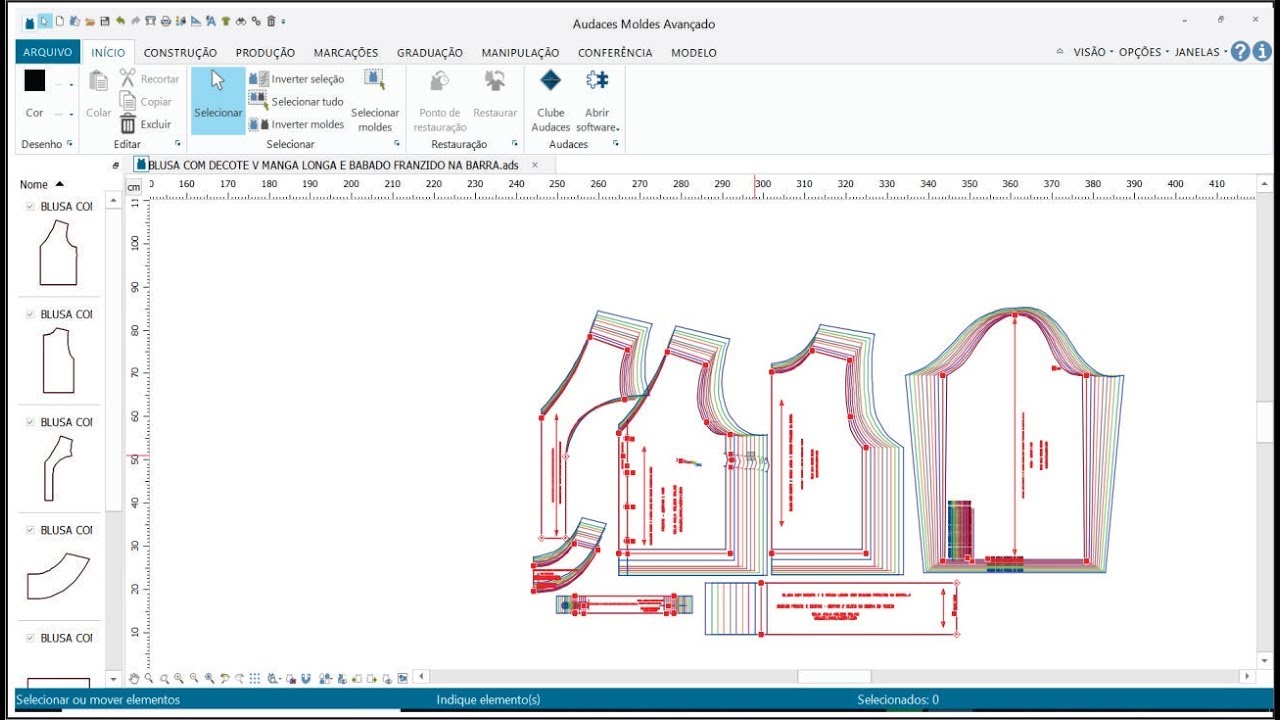Click the Copiar icon
The width and height of the screenshot is (1280, 720).
tap(128, 101)
